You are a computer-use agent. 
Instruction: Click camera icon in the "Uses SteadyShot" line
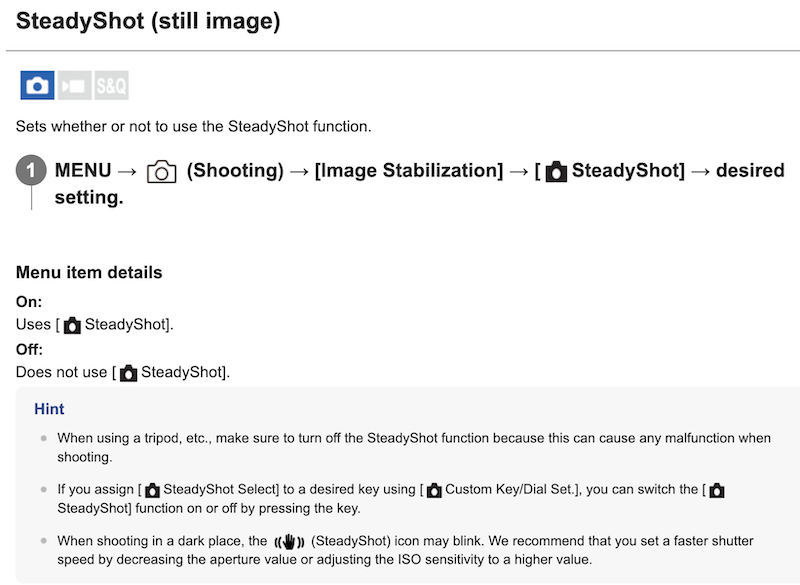(72, 325)
